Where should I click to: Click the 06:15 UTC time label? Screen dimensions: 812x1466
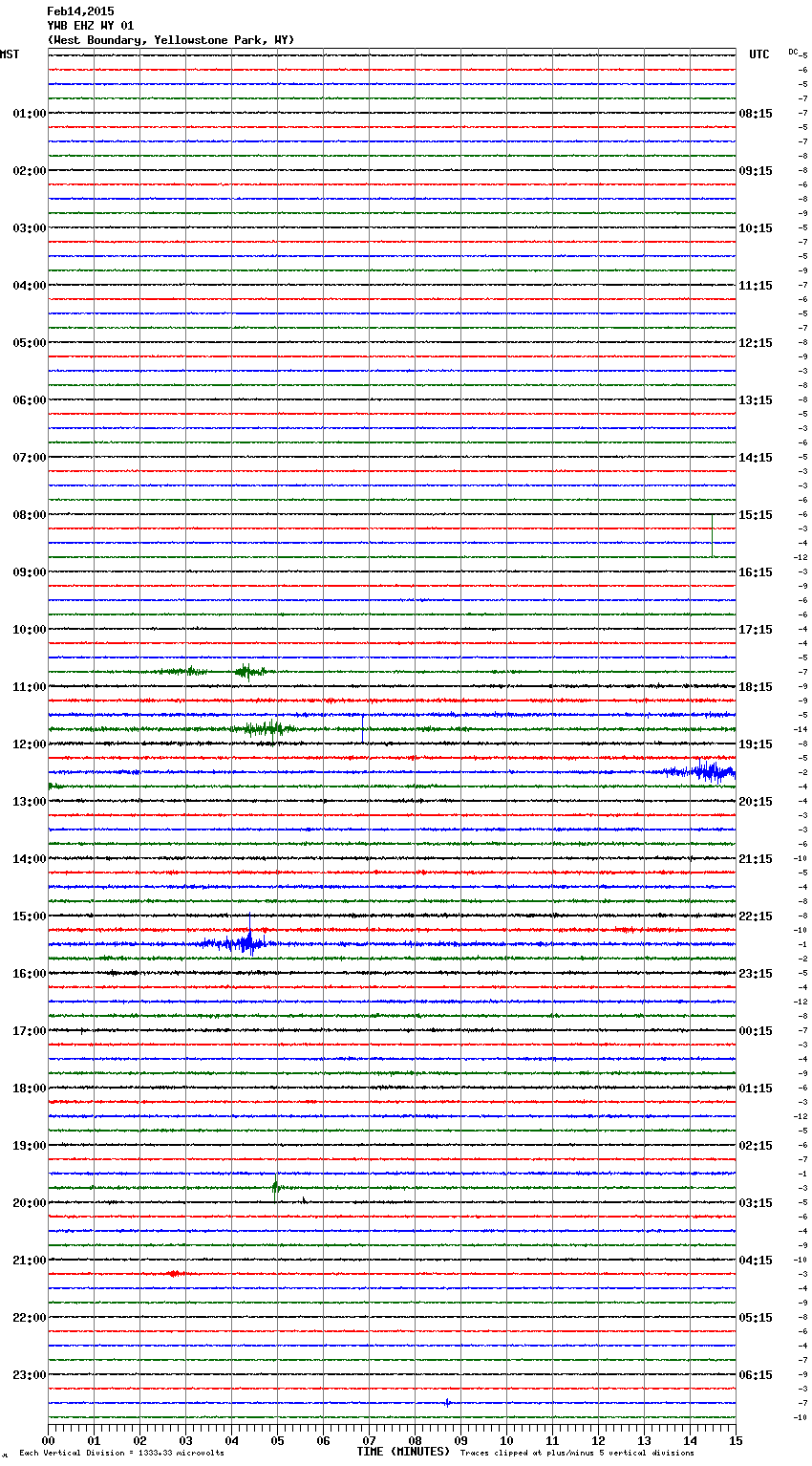click(x=756, y=1375)
